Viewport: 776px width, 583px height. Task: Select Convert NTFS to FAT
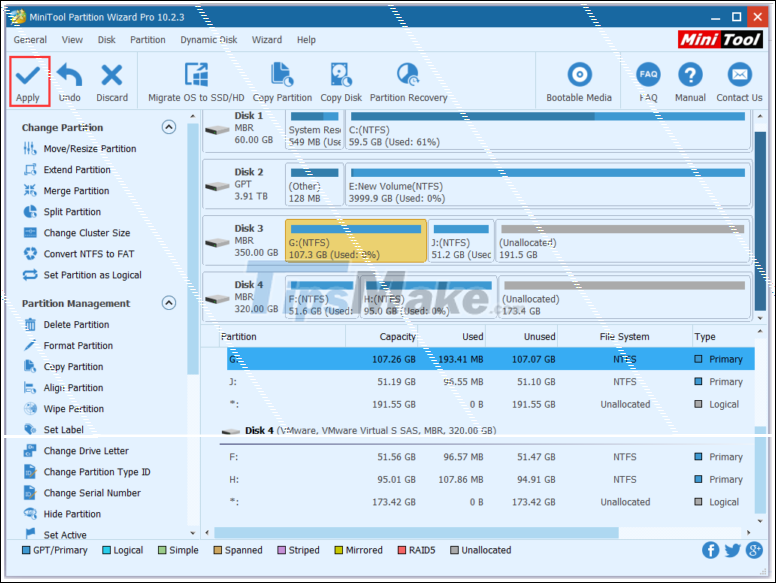click(x=79, y=254)
